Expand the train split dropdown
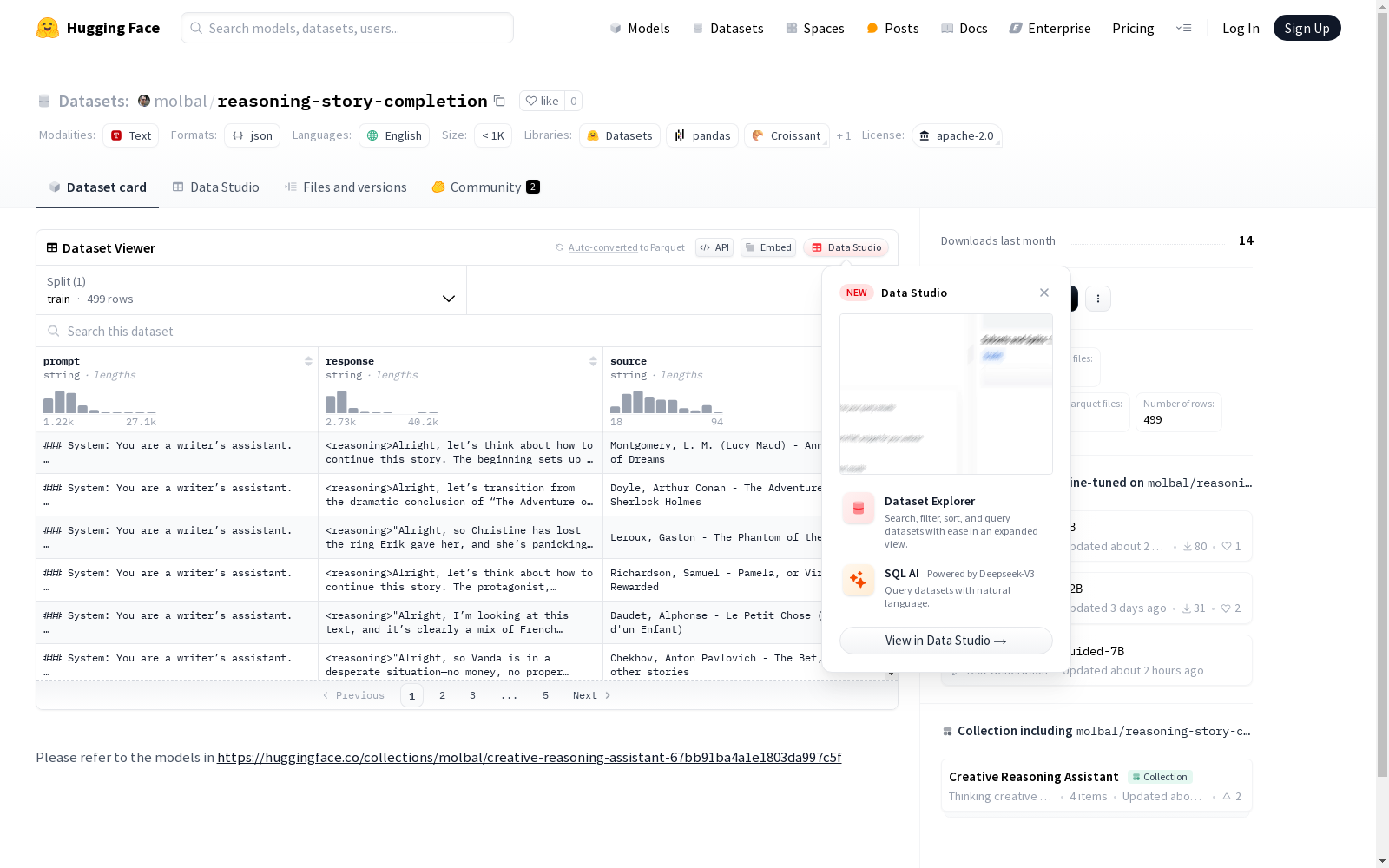This screenshot has width=1389, height=868. pyautogui.click(x=252, y=290)
